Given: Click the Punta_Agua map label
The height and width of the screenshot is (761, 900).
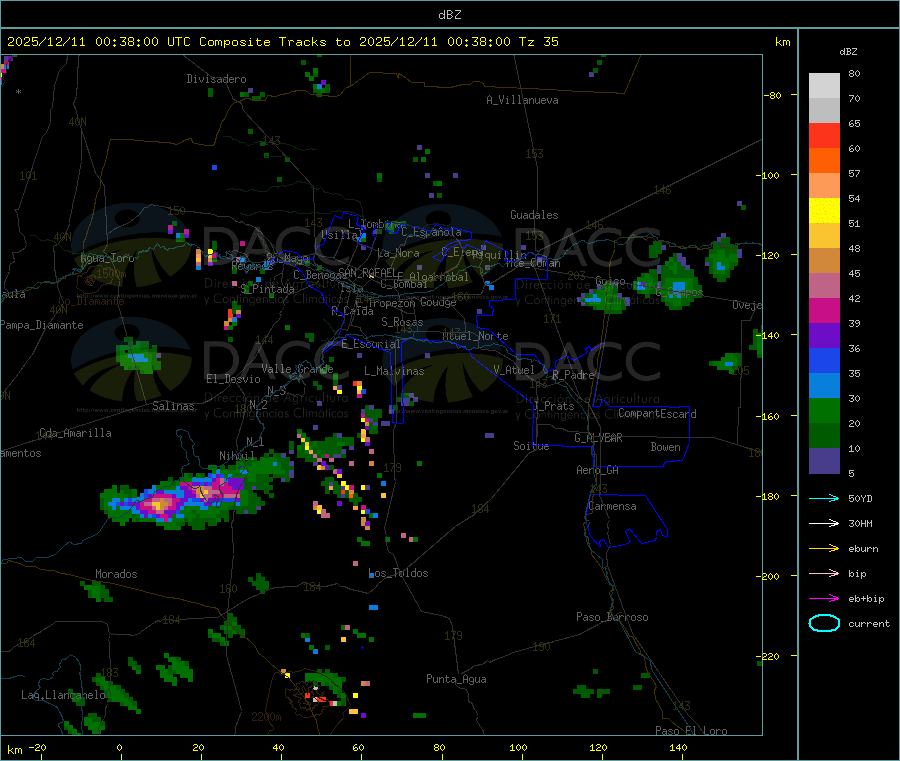Looking at the screenshot, I should (456, 679).
